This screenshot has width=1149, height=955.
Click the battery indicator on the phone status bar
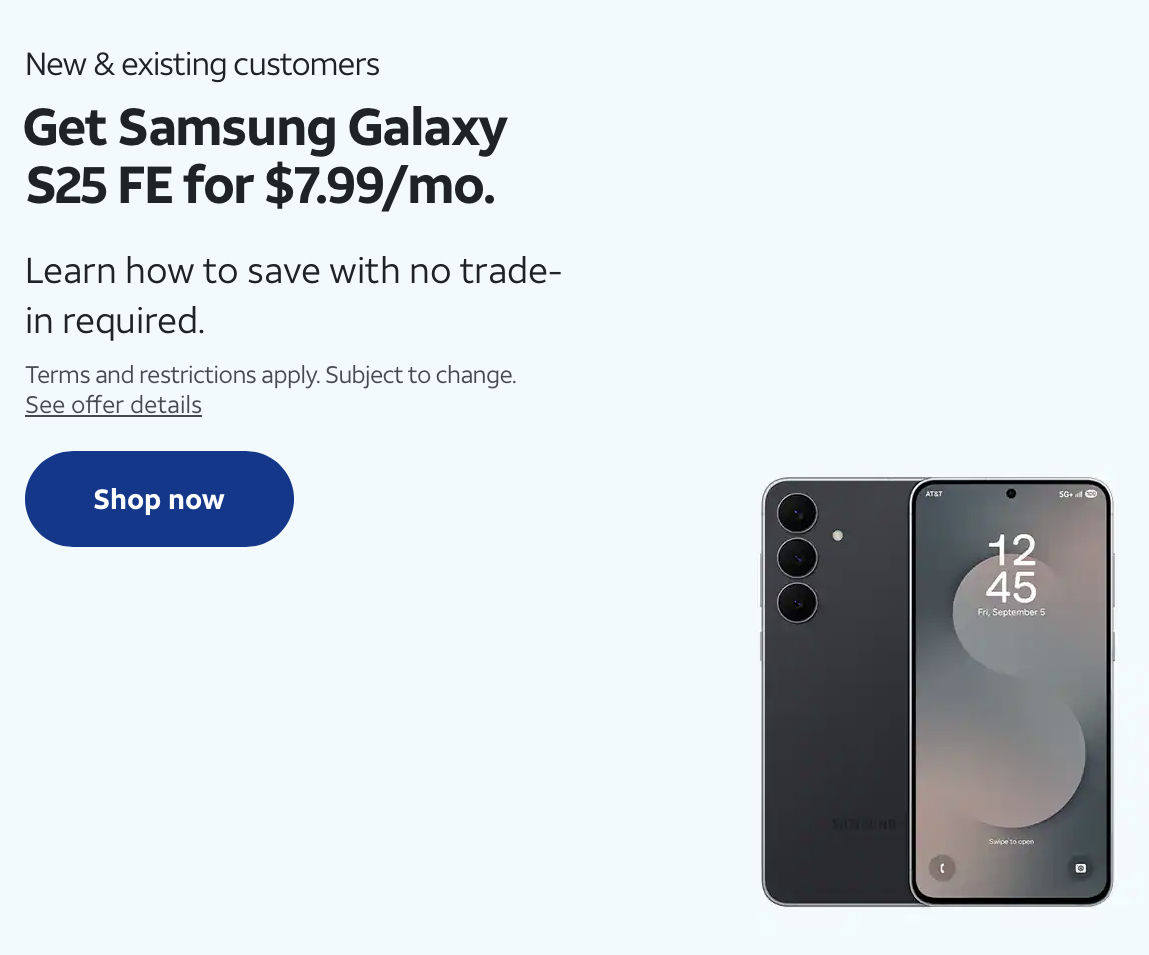click(x=1091, y=493)
